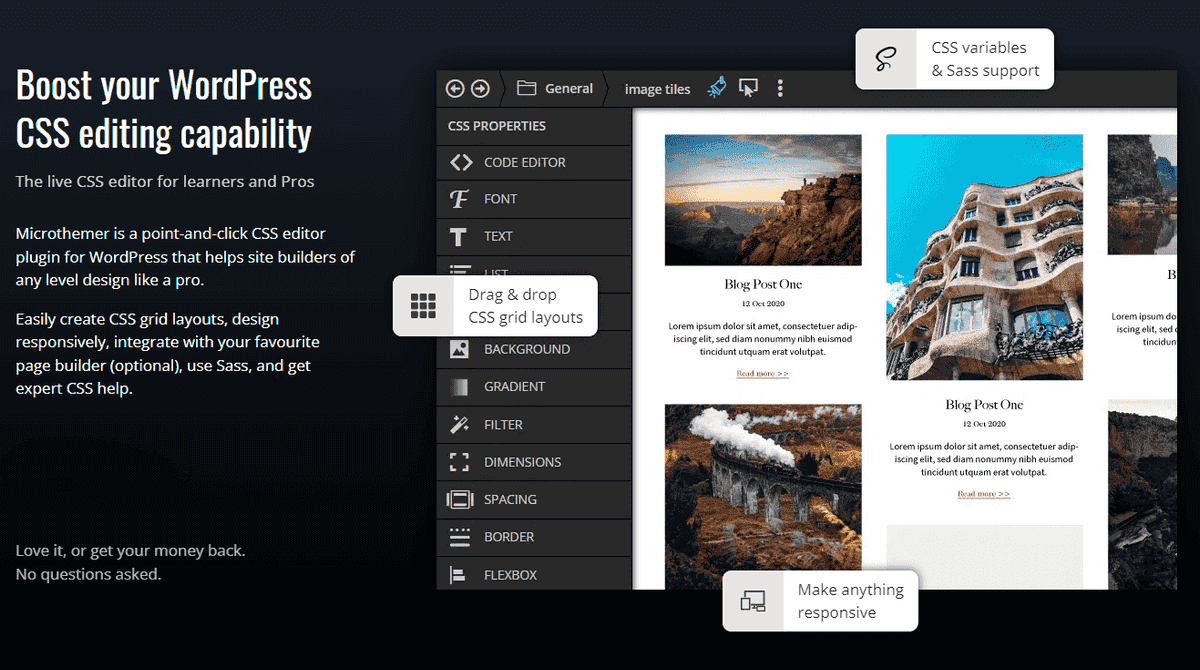Click the 12 Oct 2020 date under cliff photo
The height and width of the screenshot is (670, 1200).
point(763,303)
